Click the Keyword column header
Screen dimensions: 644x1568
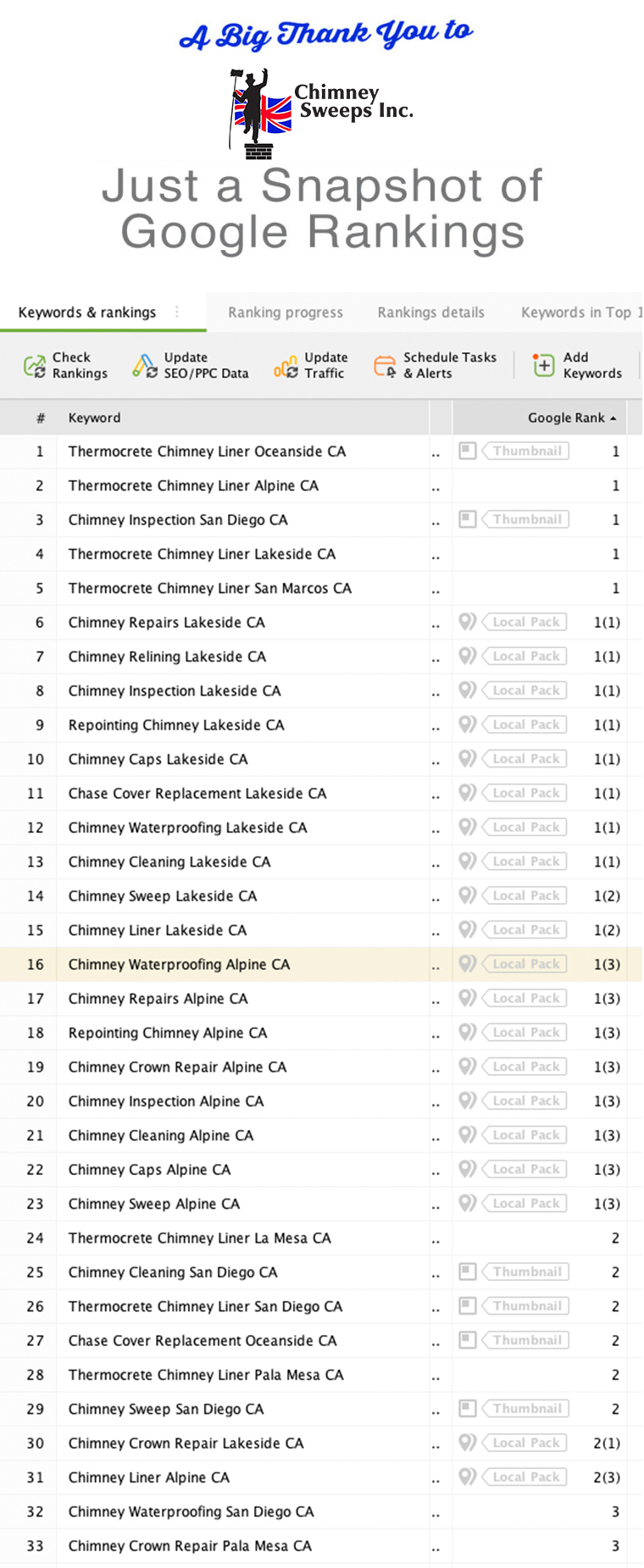(95, 418)
